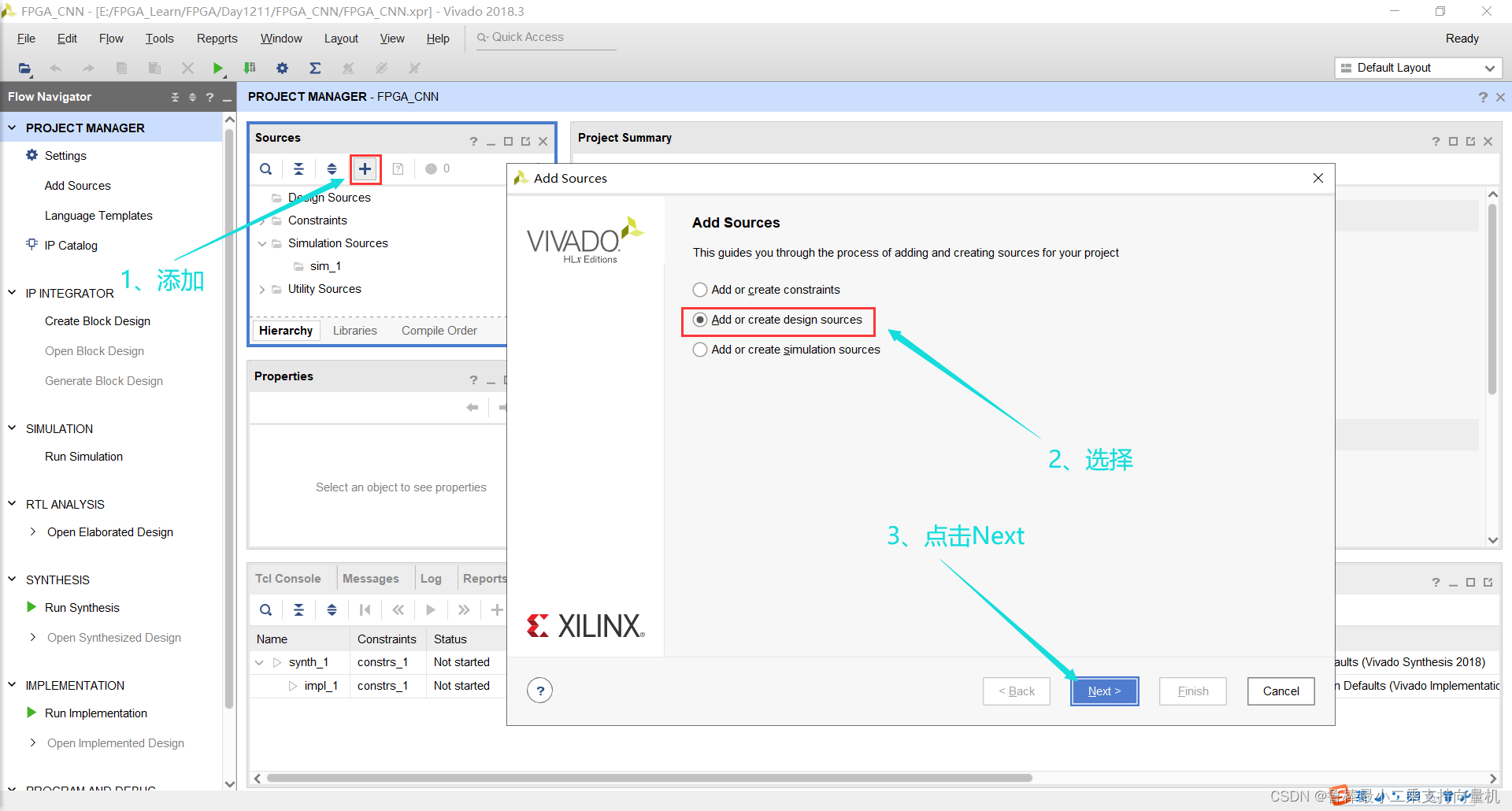Click Language Templates in Flow Navigator
This screenshot has height=811, width=1512.
pyautogui.click(x=98, y=216)
